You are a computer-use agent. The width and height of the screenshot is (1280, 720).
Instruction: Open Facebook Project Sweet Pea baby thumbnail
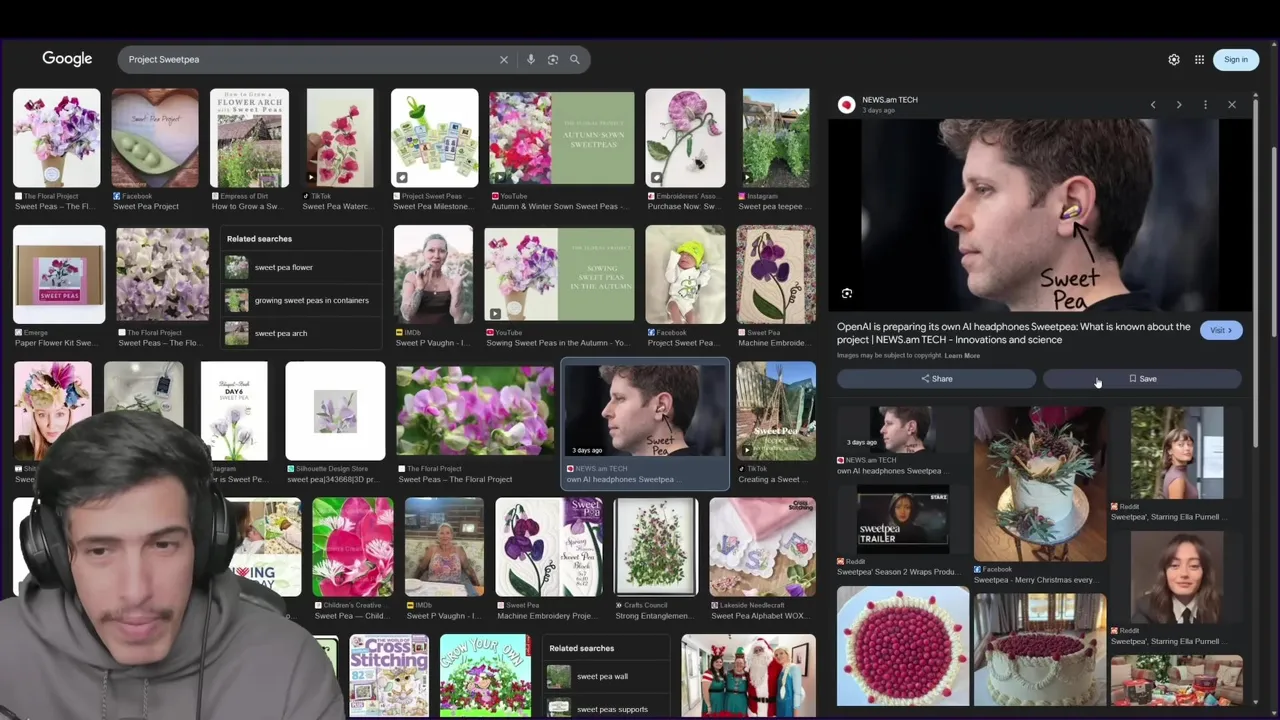[685, 275]
